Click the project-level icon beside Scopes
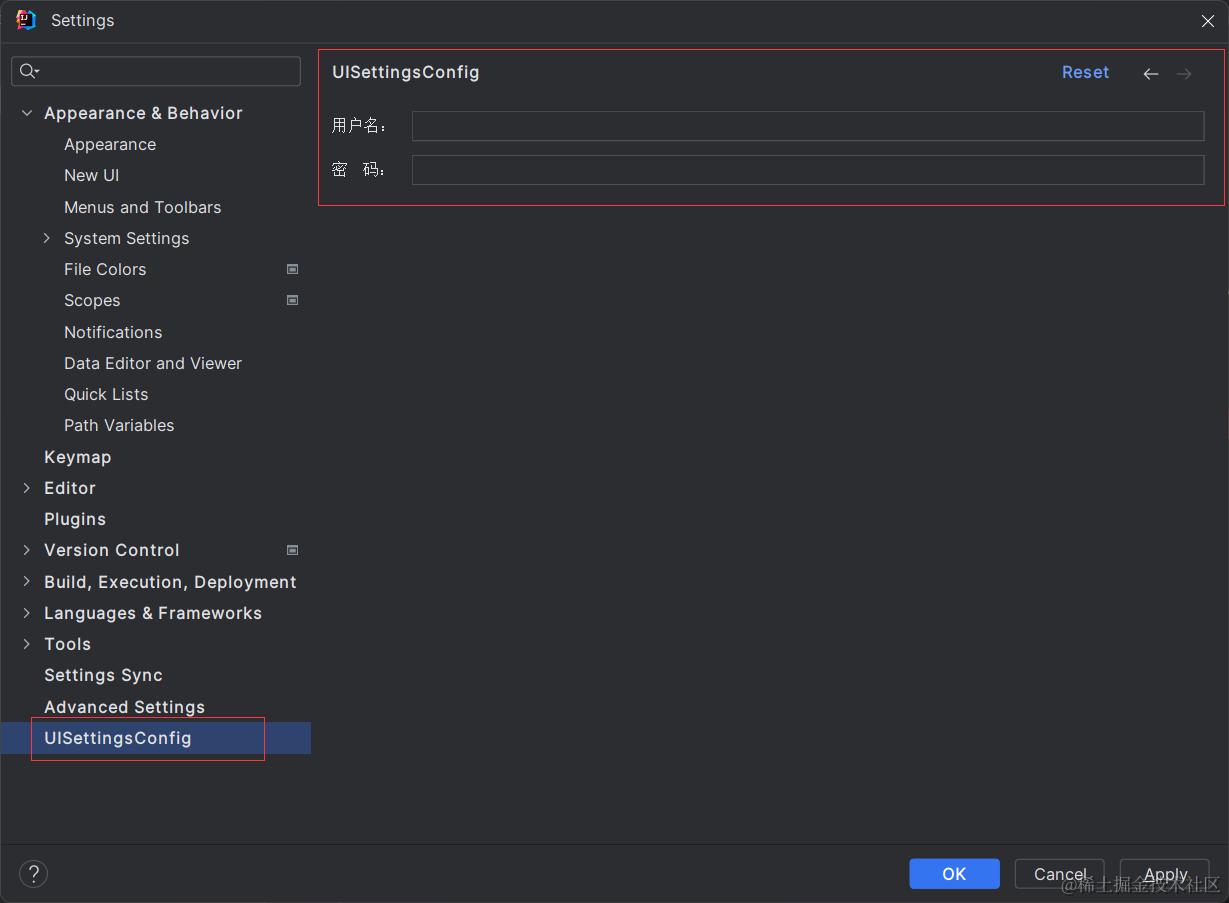 pos(292,300)
